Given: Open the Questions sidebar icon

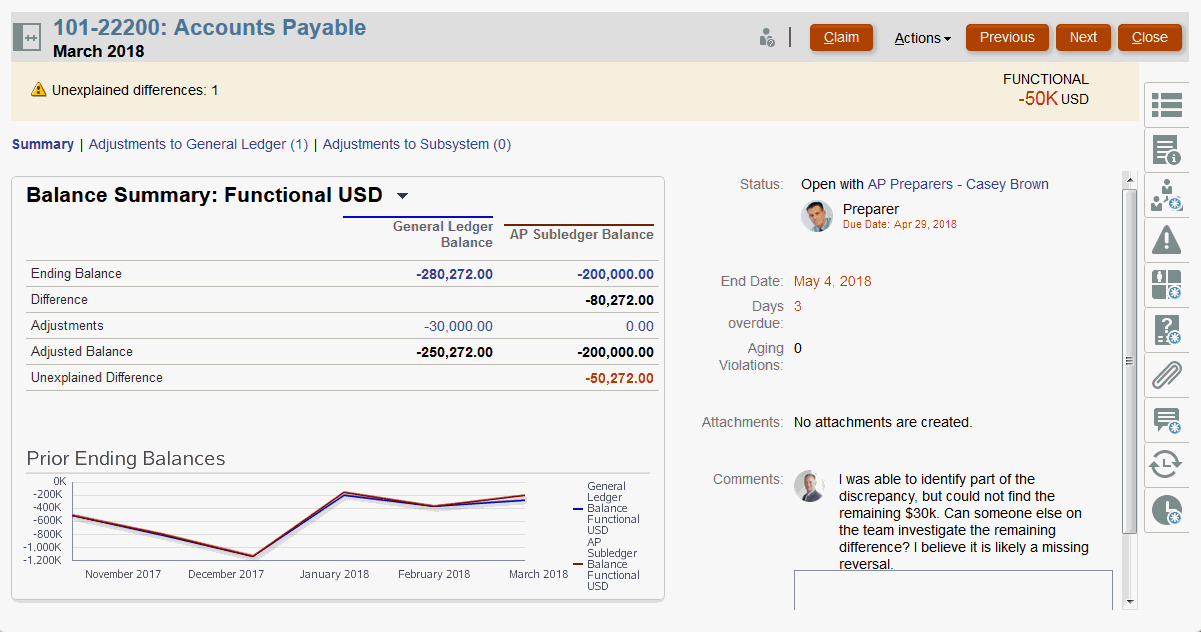Looking at the screenshot, I should point(1166,329).
